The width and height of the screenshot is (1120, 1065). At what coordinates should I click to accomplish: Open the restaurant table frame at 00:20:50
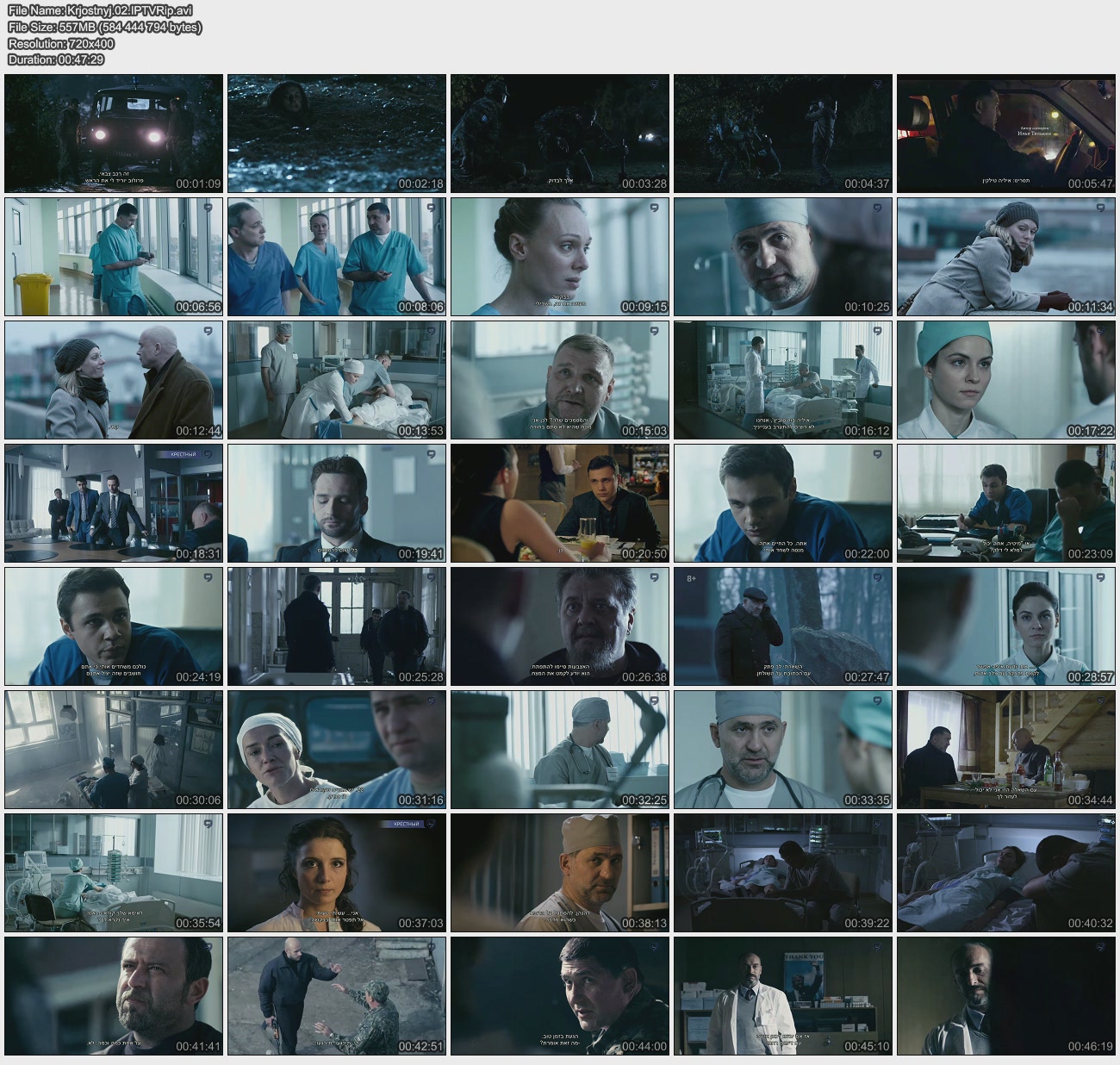click(x=560, y=503)
